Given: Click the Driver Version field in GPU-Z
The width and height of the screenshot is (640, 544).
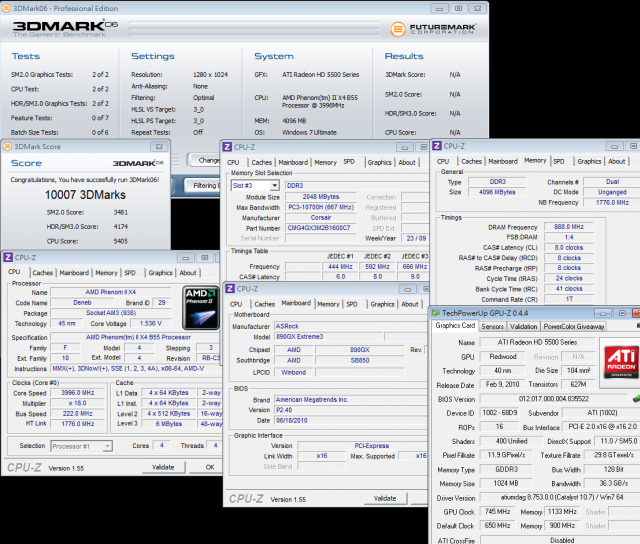Looking at the screenshot, I should [x=560, y=497].
